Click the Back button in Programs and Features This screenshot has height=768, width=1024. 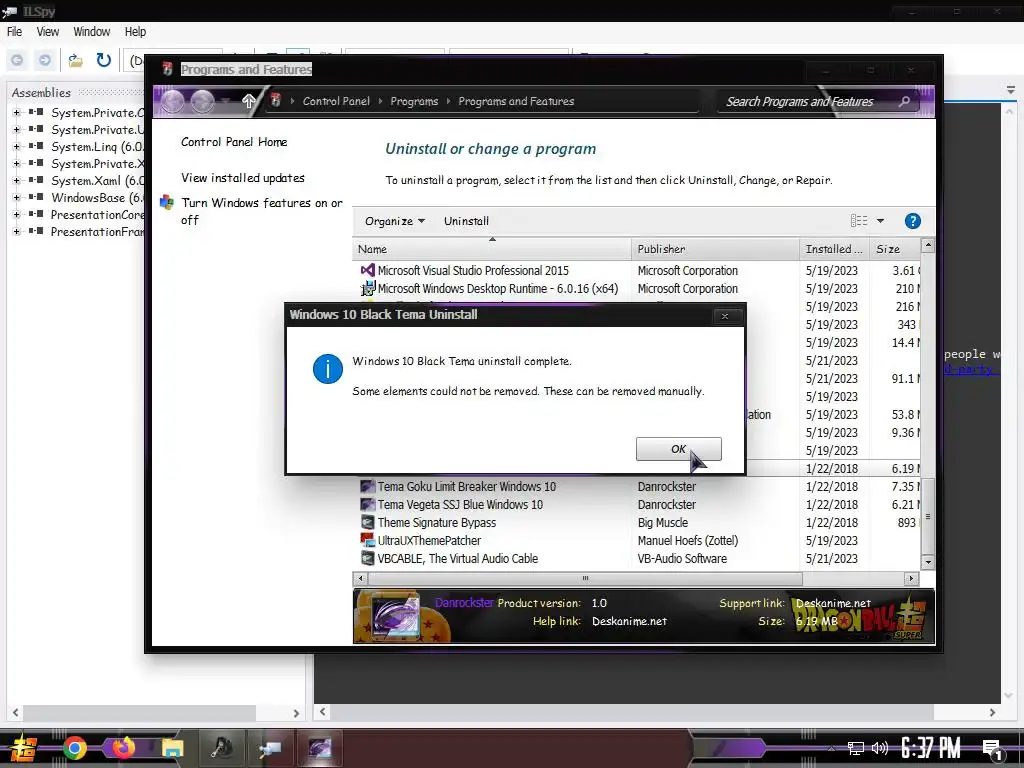click(x=173, y=101)
